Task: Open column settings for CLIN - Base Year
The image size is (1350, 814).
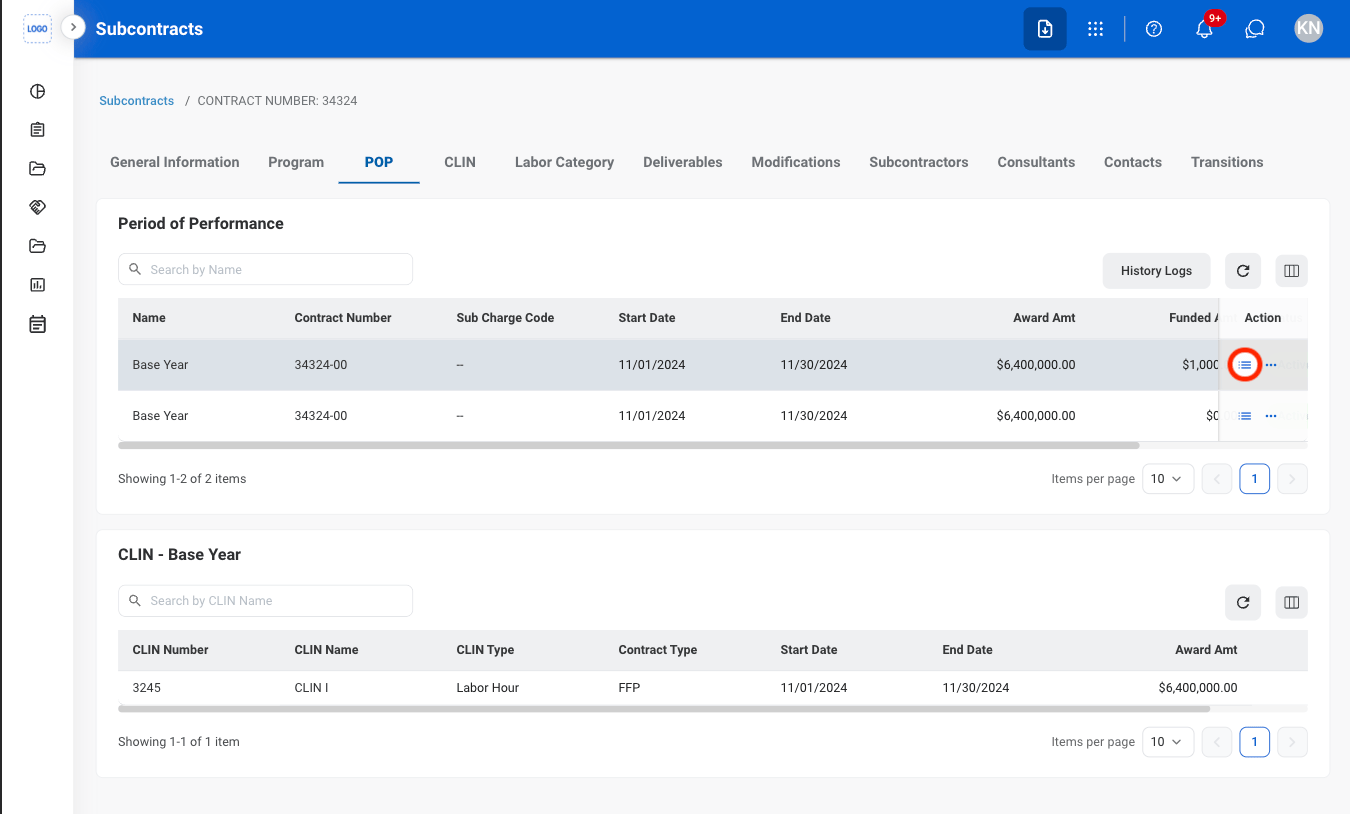Action: pyautogui.click(x=1291, y=602)
